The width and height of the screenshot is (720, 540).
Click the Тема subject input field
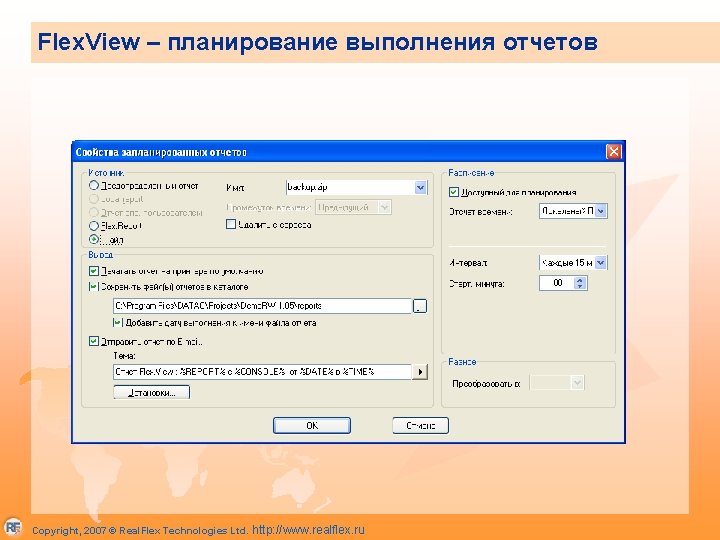[x=263, y=371]
